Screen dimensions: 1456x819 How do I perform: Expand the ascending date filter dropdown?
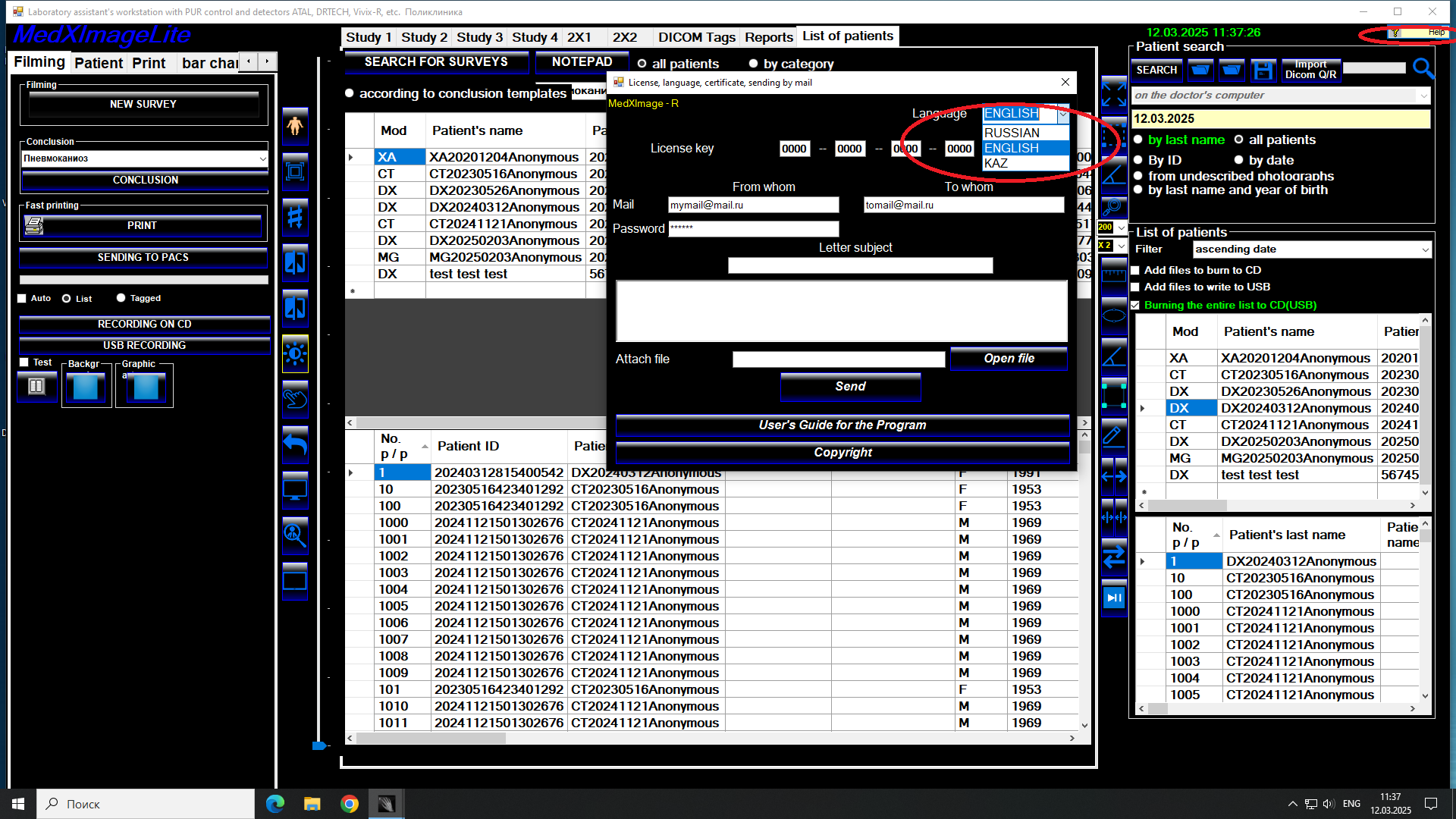(1425, 249)
